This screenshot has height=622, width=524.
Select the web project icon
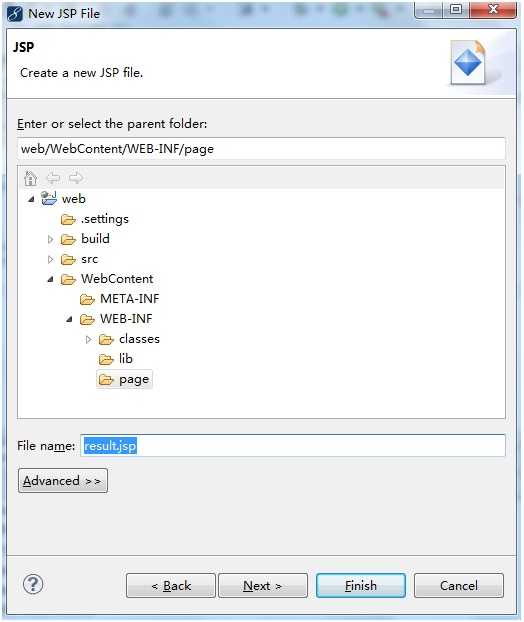click(x=49, y=198)
